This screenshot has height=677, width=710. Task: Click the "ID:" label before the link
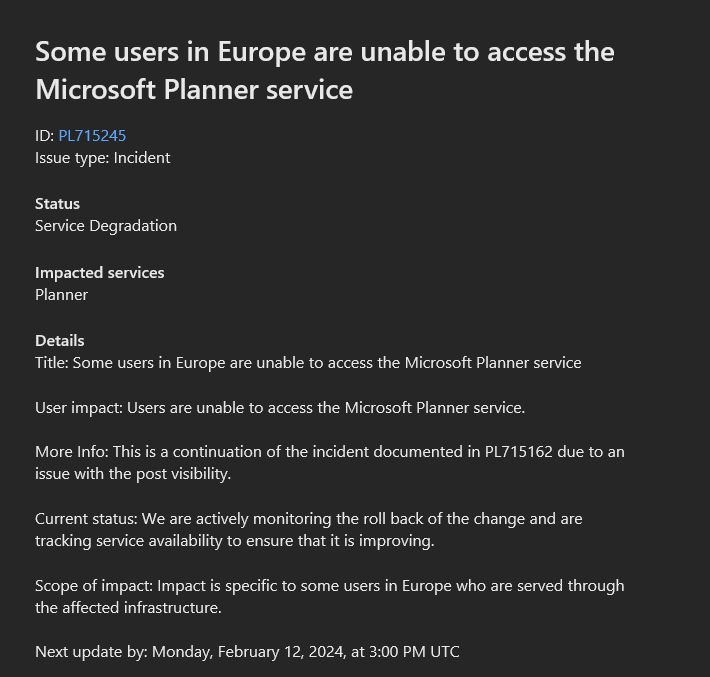pyautogui.click(x=45, y=135)
